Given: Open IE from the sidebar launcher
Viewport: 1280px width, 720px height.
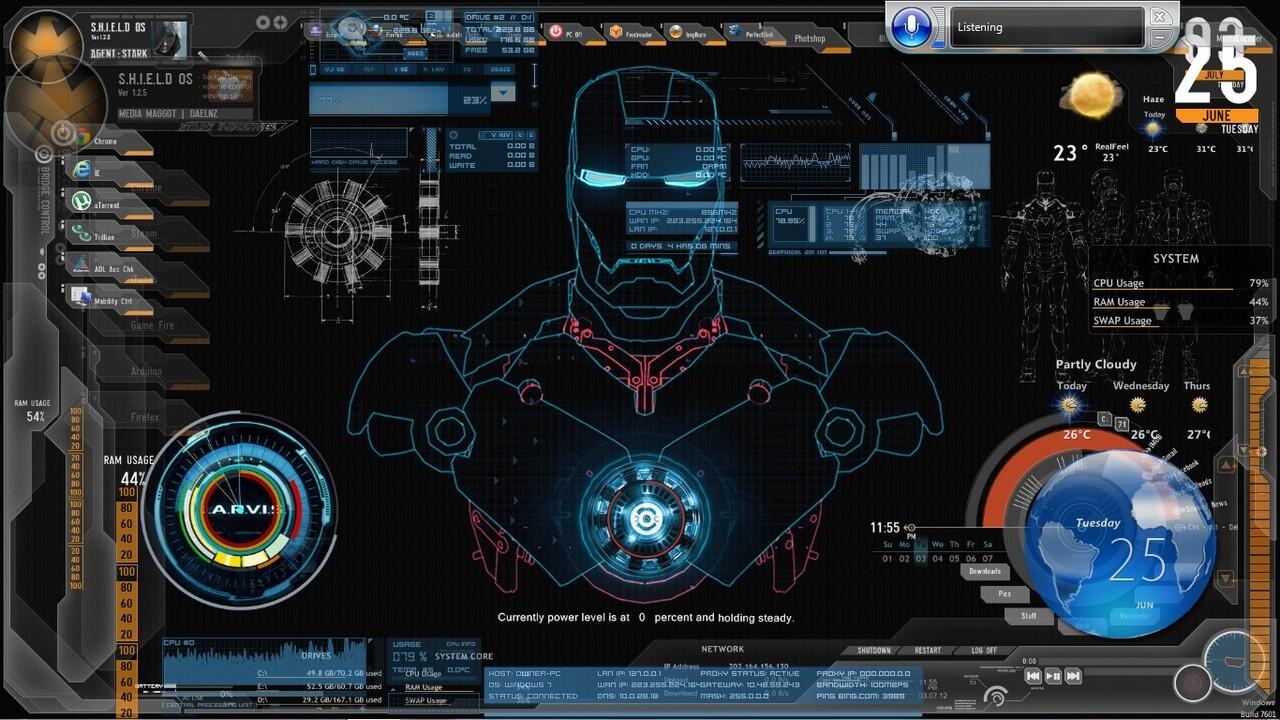Looking at the screenshot, I should pos(110,172).
